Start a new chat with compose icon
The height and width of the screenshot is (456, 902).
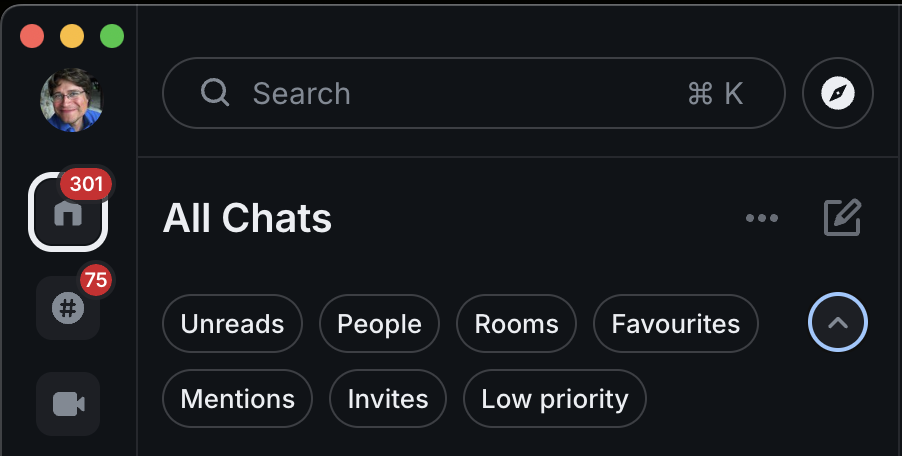[842, 217]
